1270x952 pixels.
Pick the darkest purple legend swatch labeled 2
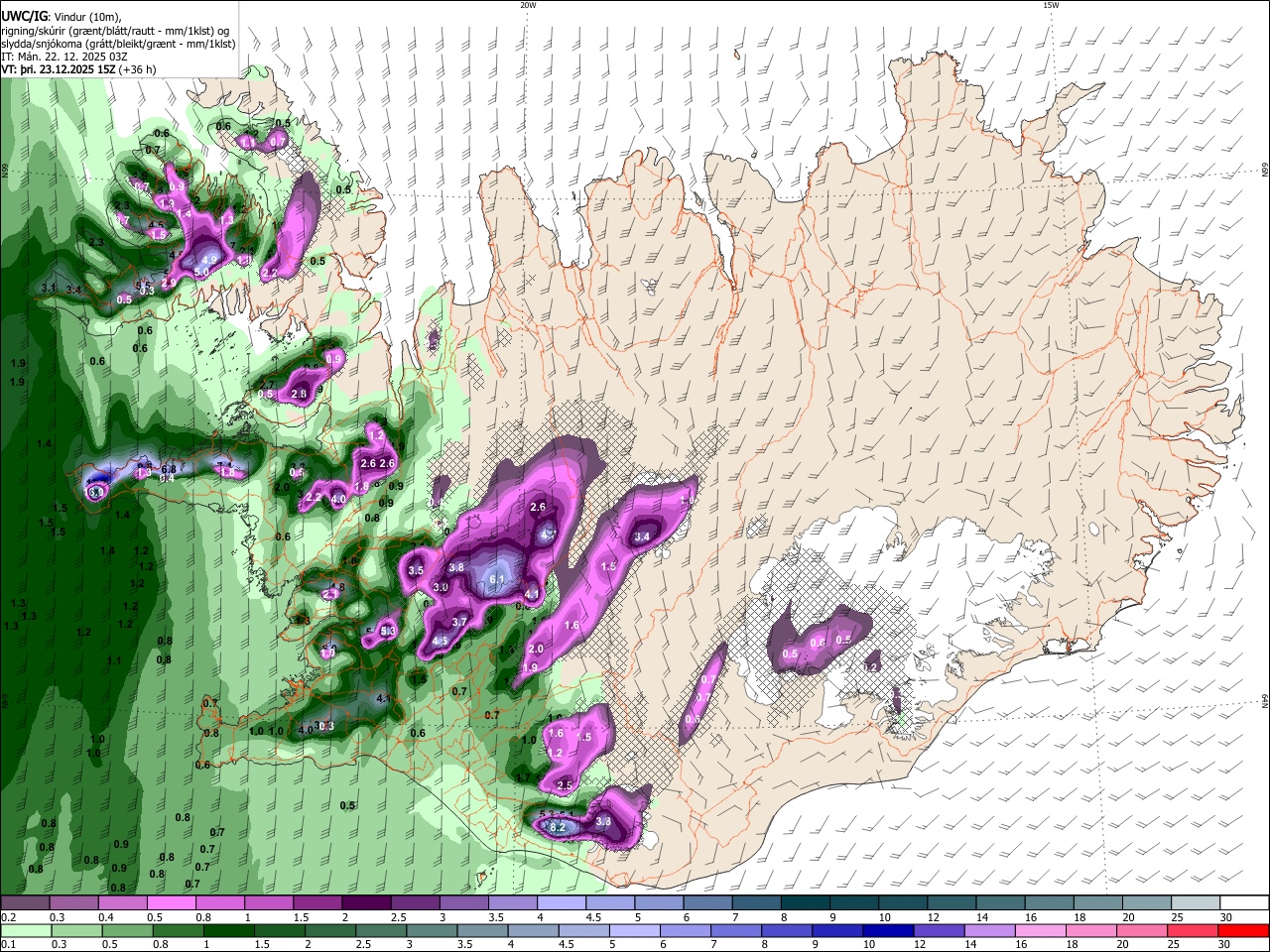(x=365, y=903)
